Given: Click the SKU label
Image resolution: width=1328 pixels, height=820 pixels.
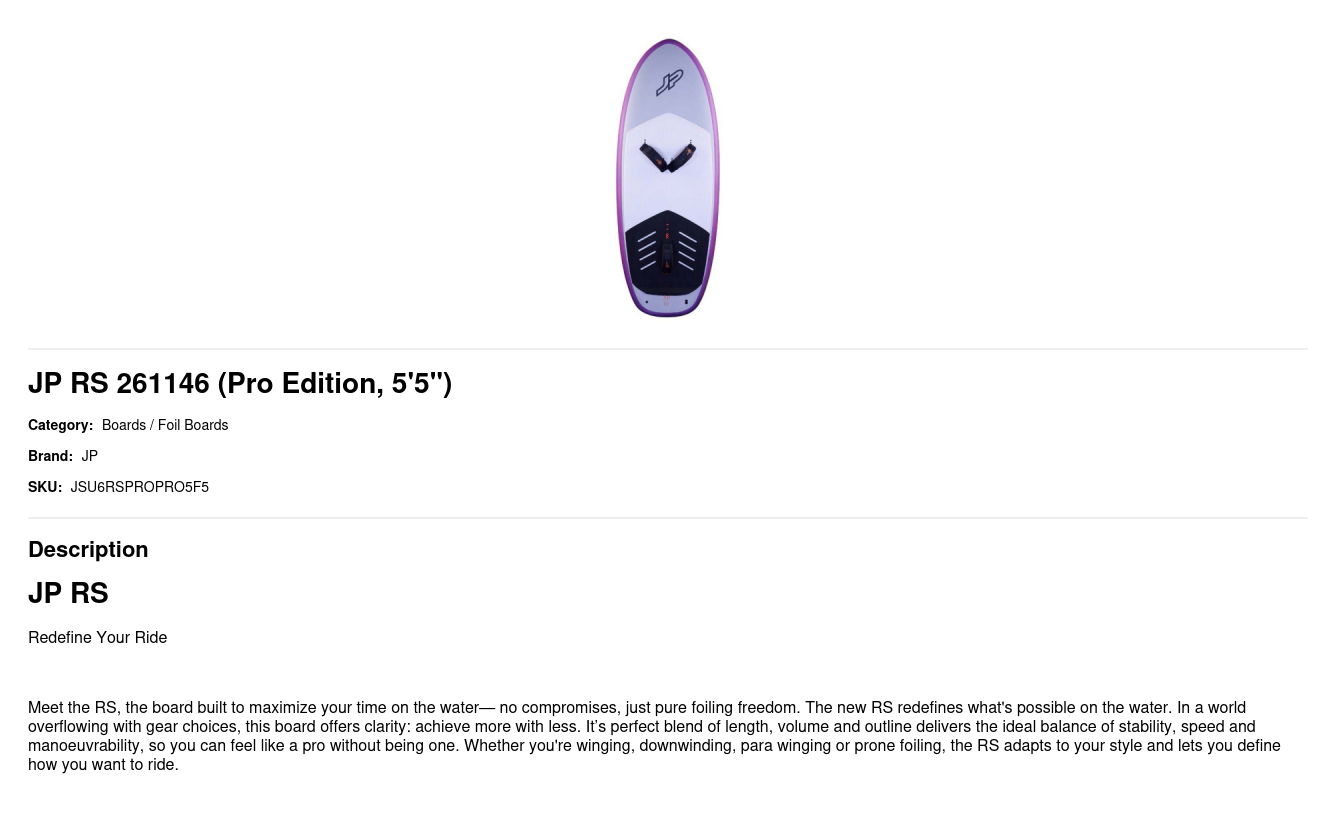Looking at the screenshot, I should [45, 487].
